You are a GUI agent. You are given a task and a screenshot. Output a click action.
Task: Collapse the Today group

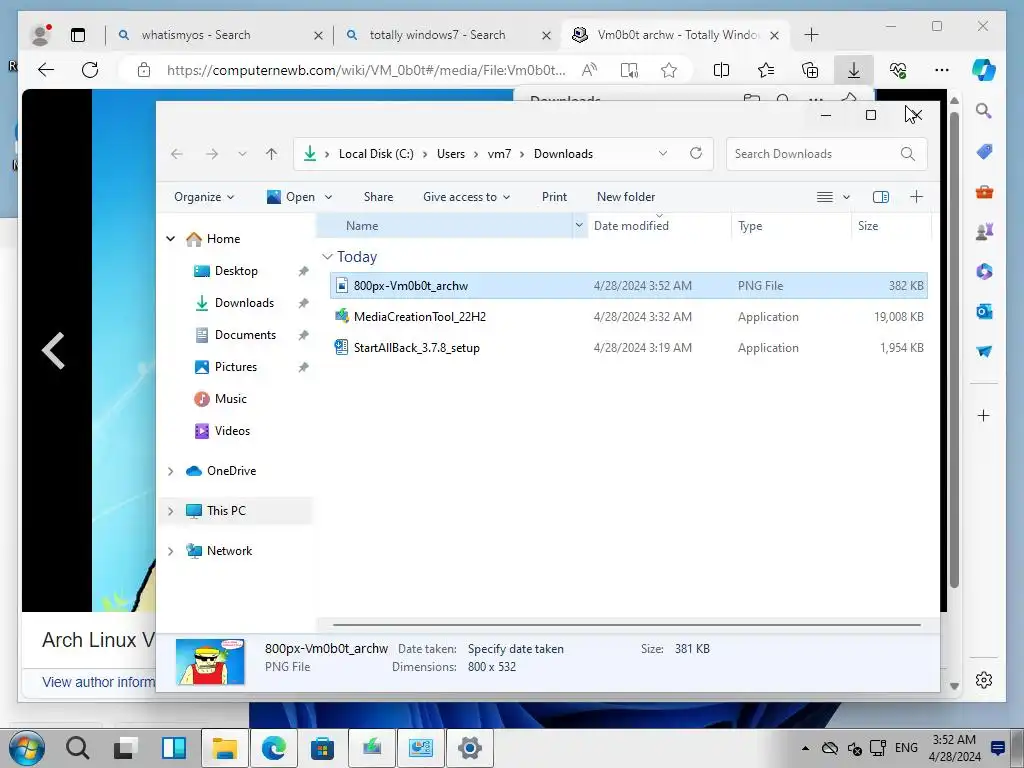click(x=327, y=257)
